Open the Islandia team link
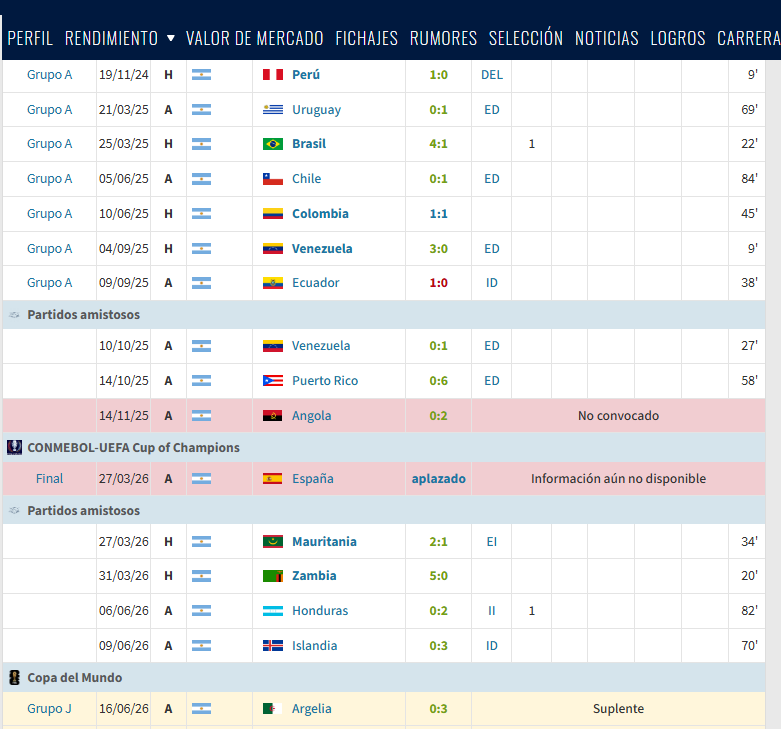Screen dimensions: 781x729 tap(314, 645)
